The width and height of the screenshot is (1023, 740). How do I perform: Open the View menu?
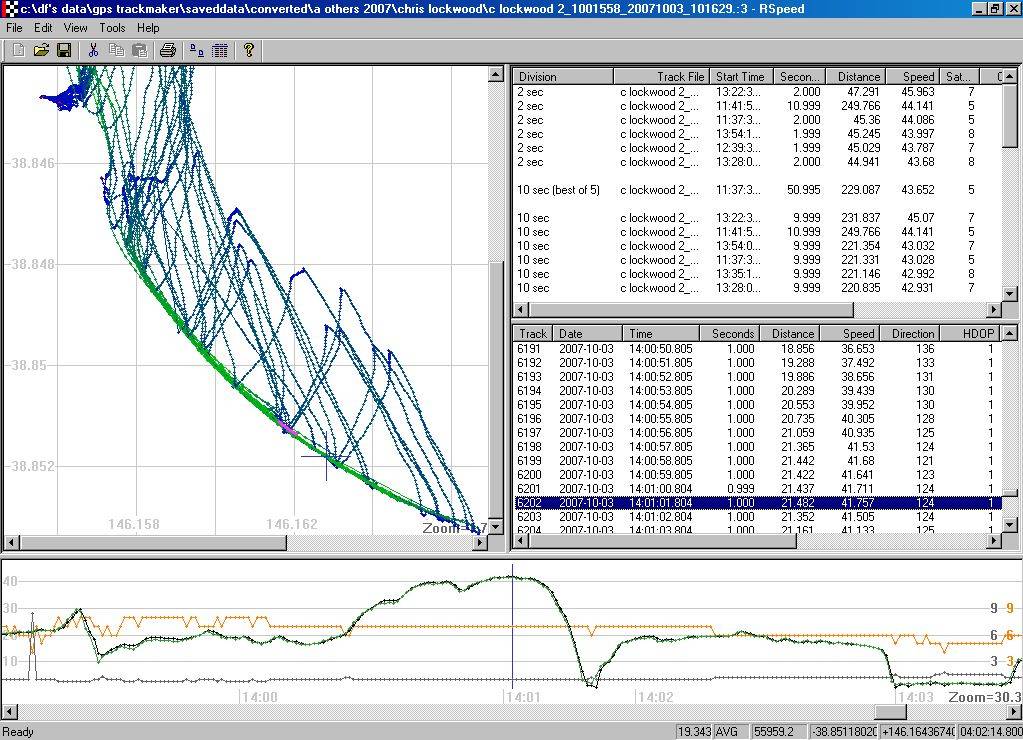(75, 28)
